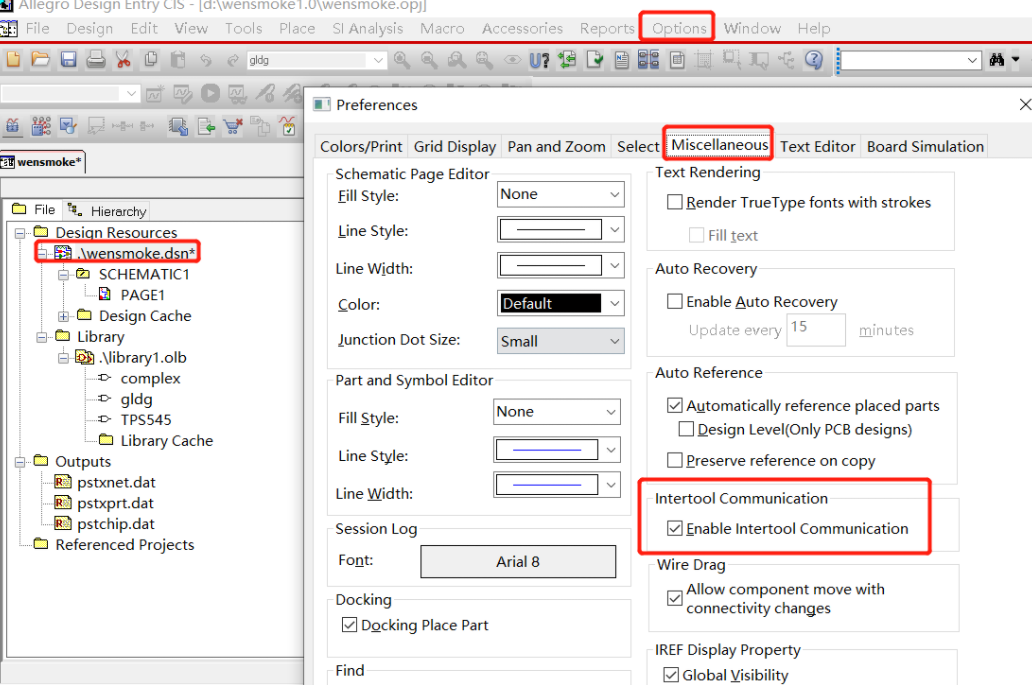
Task: Click the document with green arrow icon
Action: pos(206,125)
